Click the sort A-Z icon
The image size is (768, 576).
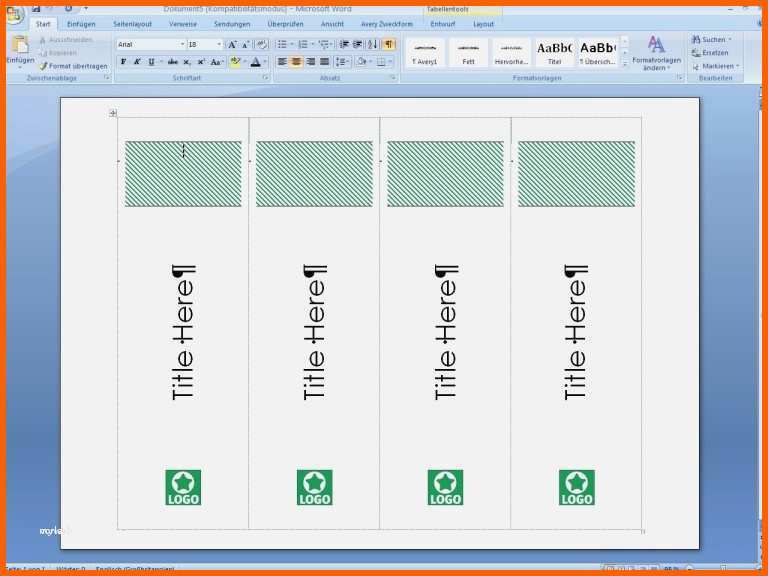click(372, 44)
